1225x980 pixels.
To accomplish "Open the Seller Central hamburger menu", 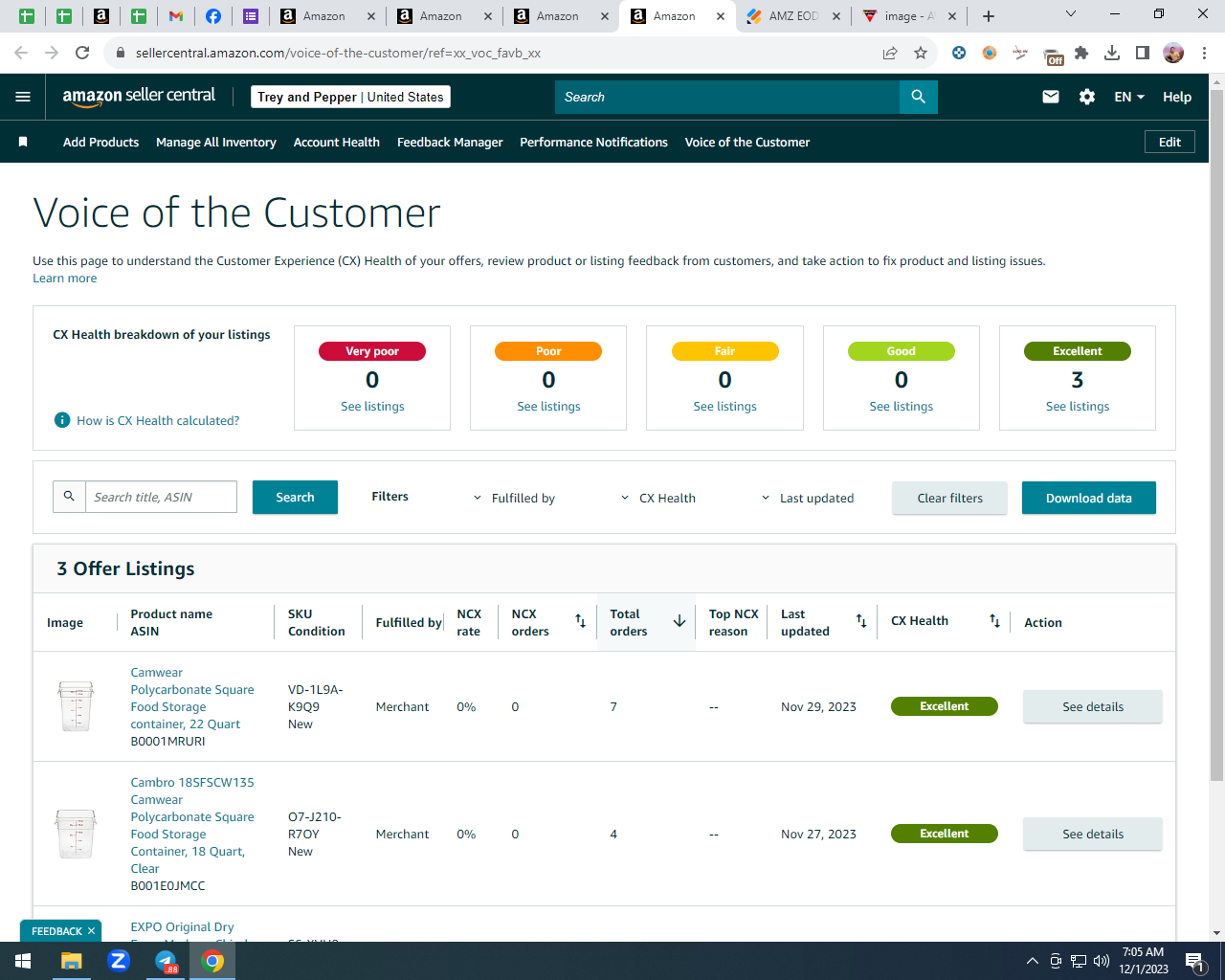I will (x=23, y=97).
